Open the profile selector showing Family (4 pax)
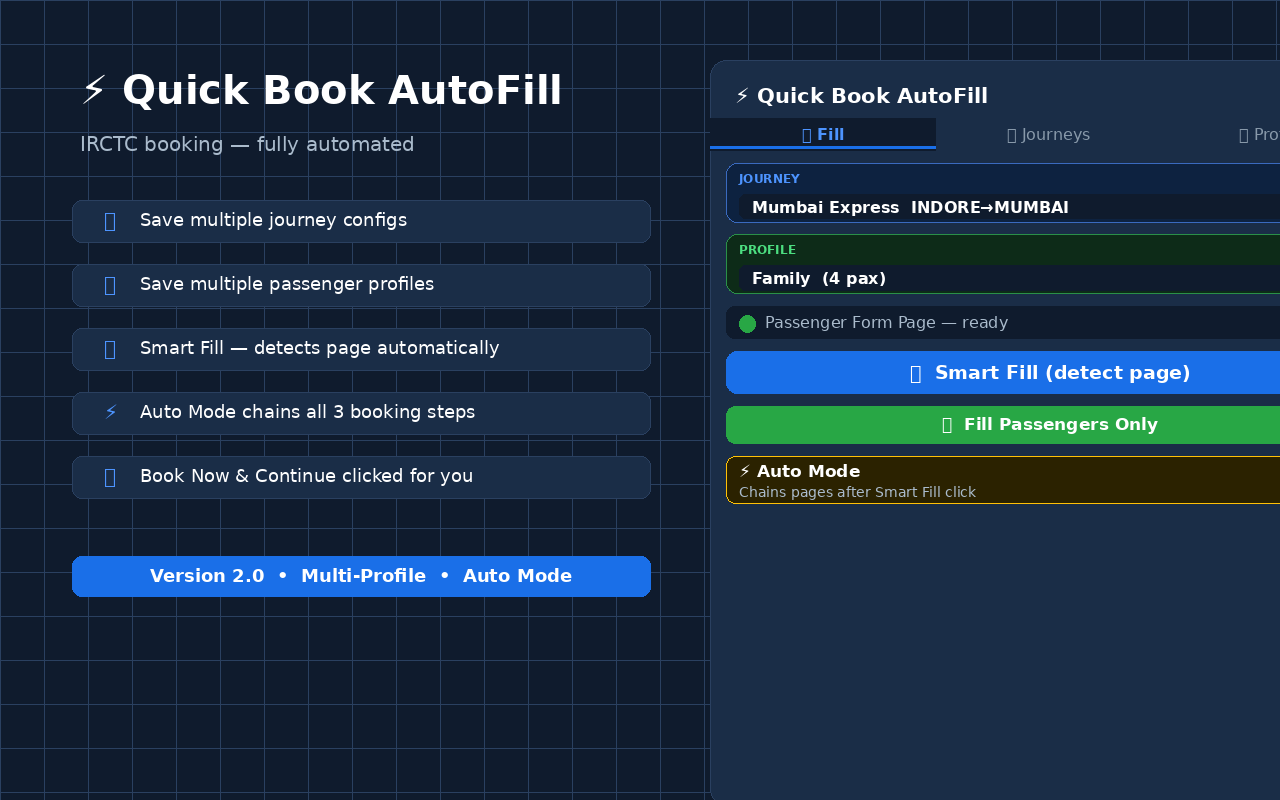 [1009, 278]
